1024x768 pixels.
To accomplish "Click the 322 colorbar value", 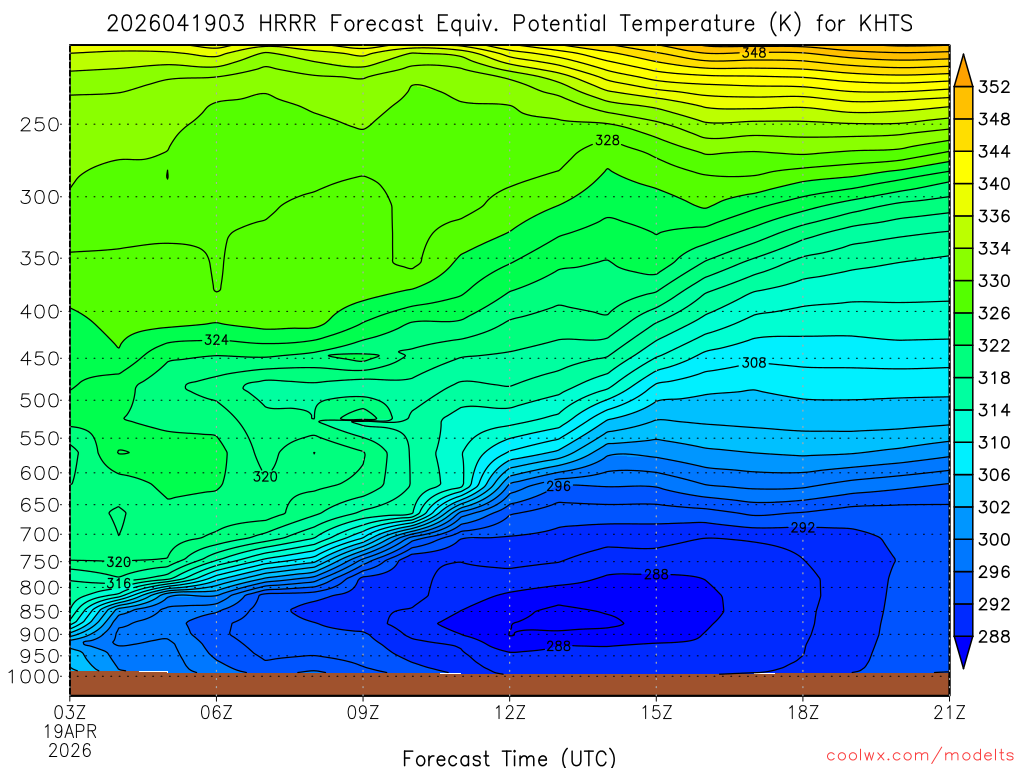I will 994,345.
